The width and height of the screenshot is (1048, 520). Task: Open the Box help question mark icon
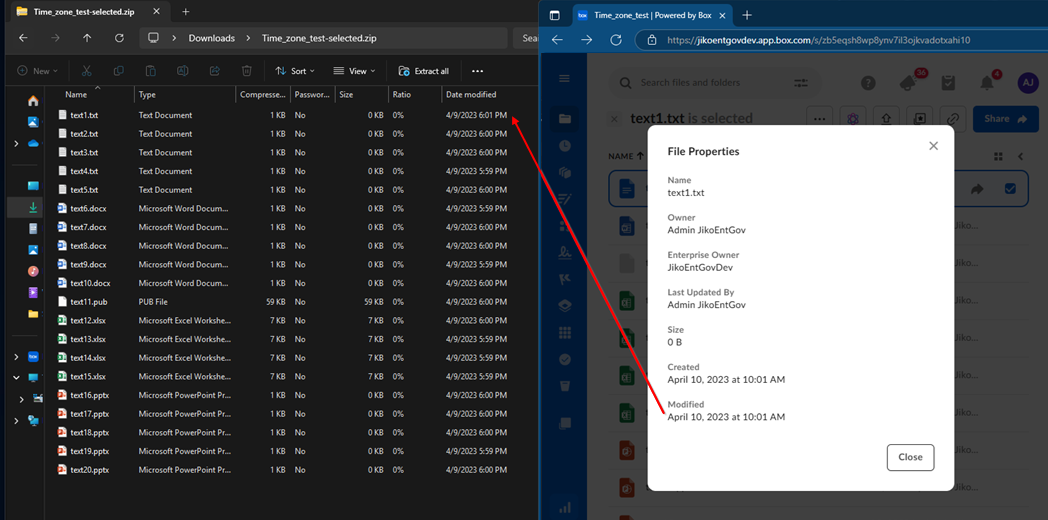868,83
